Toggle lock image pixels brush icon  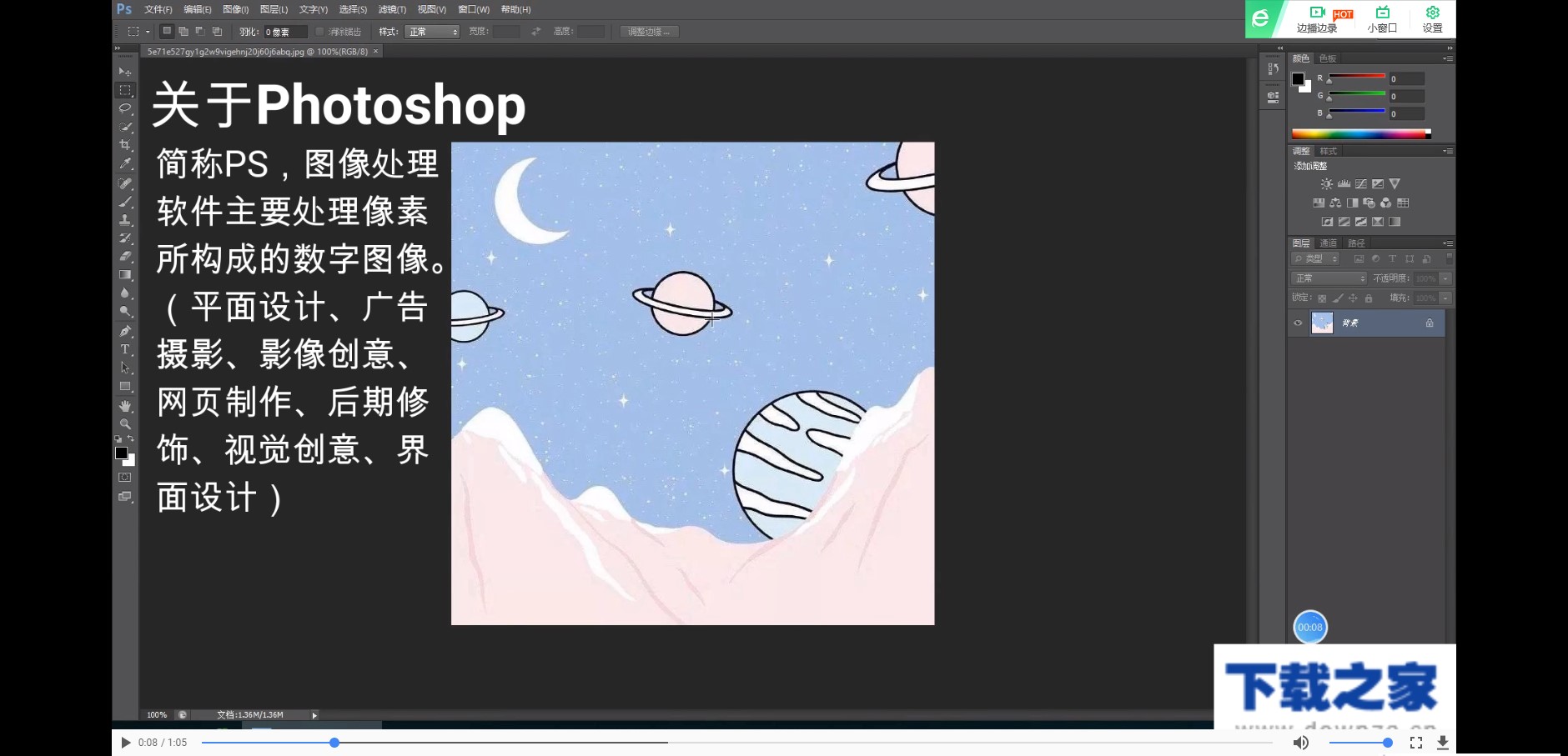point(1338,298)
